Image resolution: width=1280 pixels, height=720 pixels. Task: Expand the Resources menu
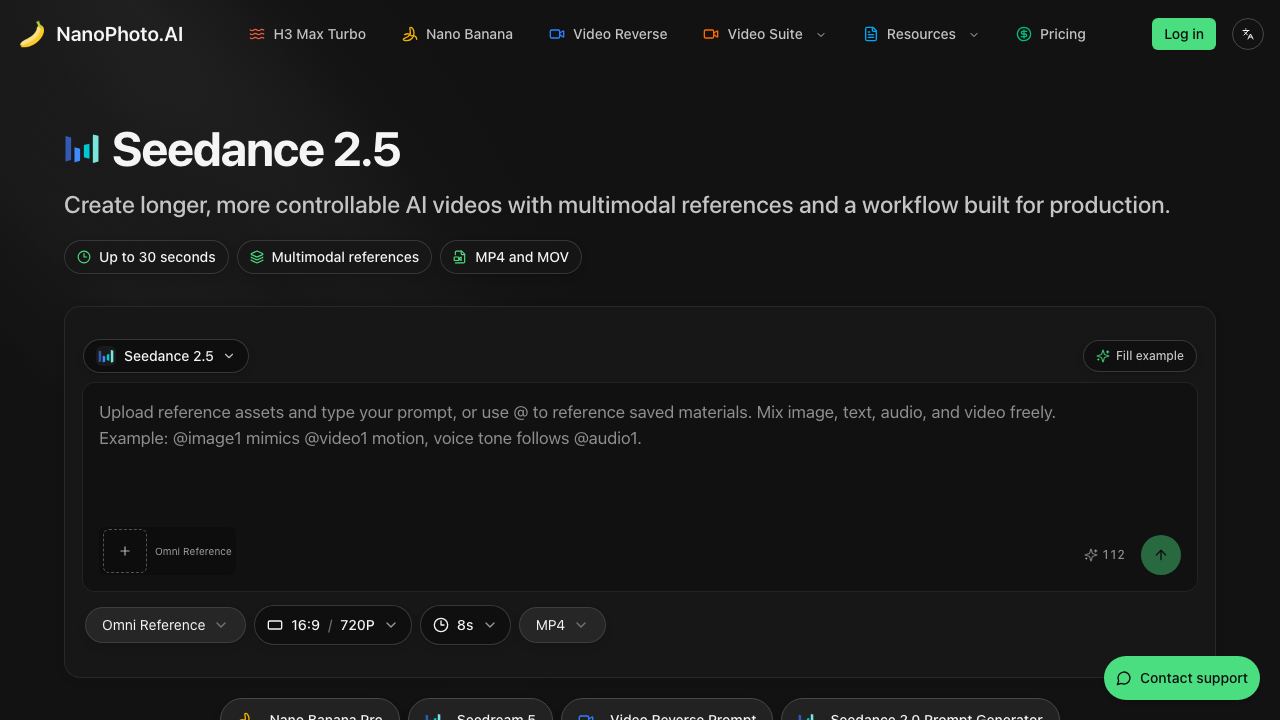click(921, 34)
